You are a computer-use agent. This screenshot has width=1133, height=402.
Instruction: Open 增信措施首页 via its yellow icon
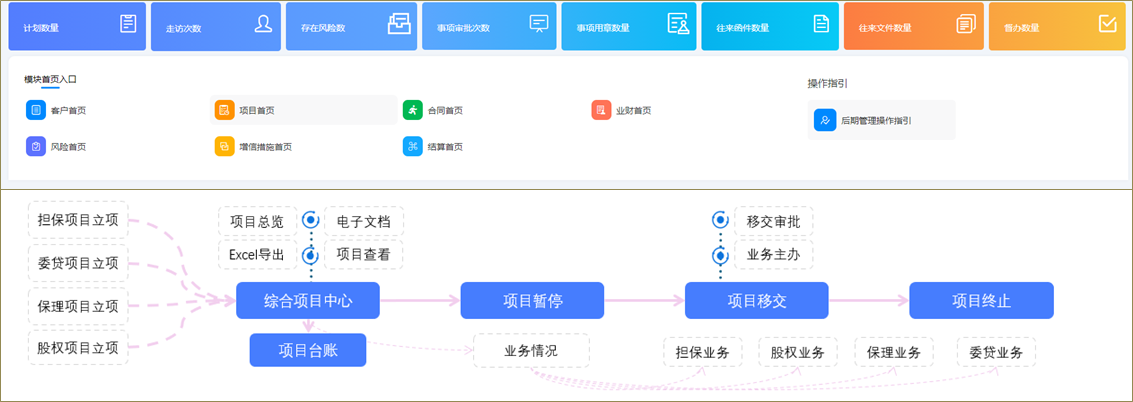tap(224, 147)
